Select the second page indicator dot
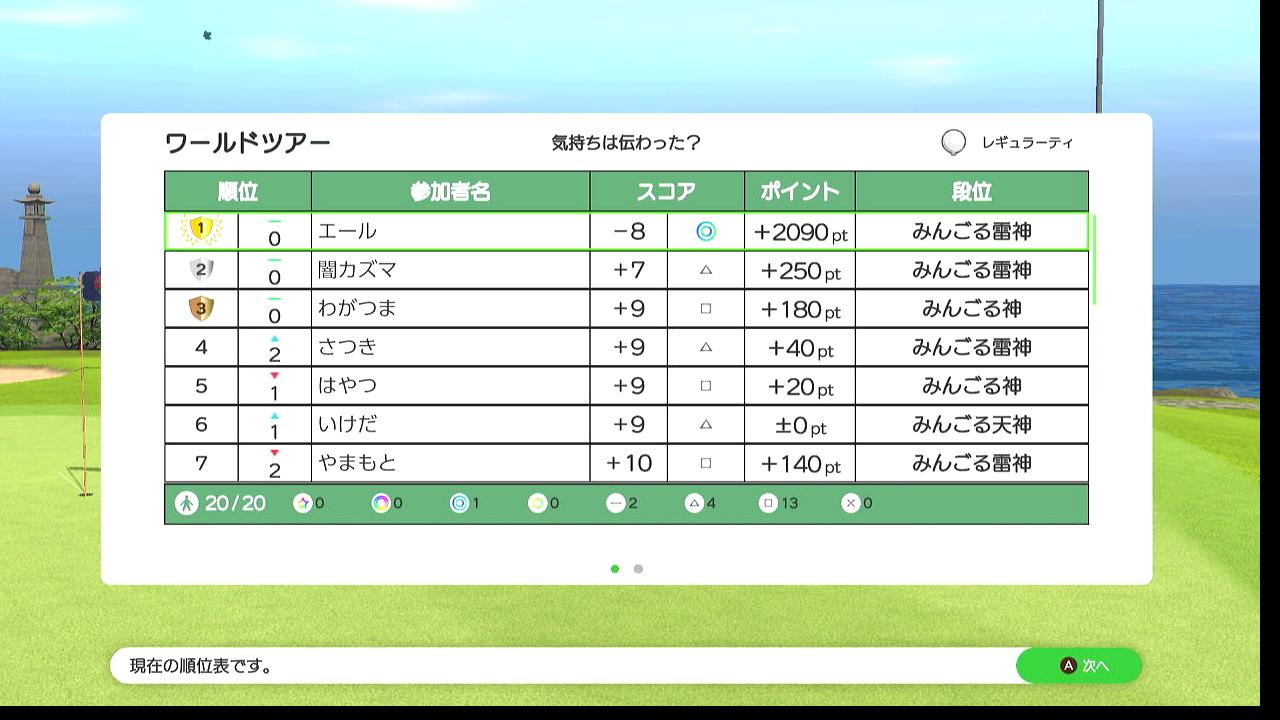The height and width of the screenshot is (720, 1280). (x=638, y=569)
